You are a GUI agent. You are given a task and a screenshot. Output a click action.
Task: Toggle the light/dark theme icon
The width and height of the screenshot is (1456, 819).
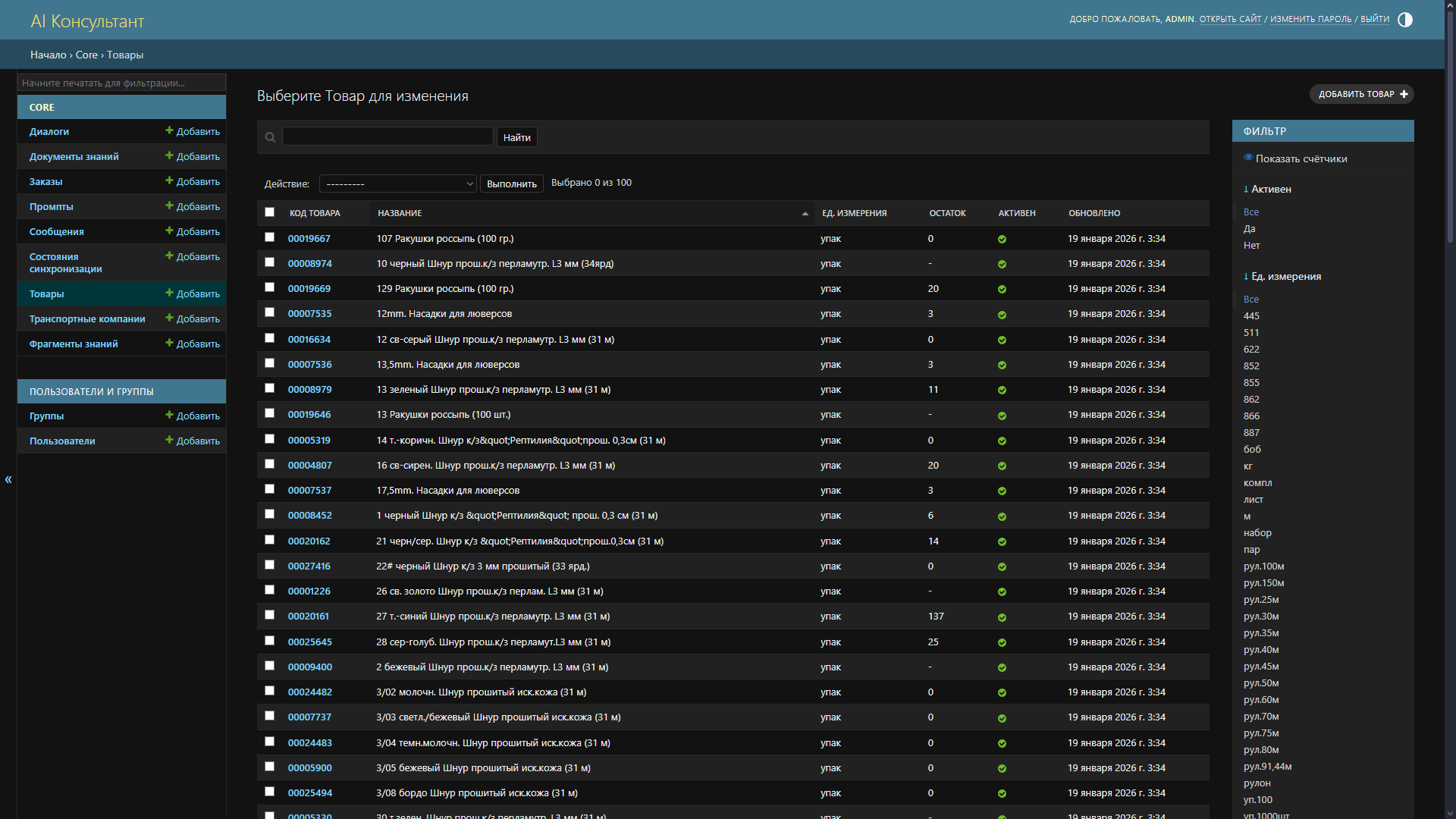coord(1404,20)
